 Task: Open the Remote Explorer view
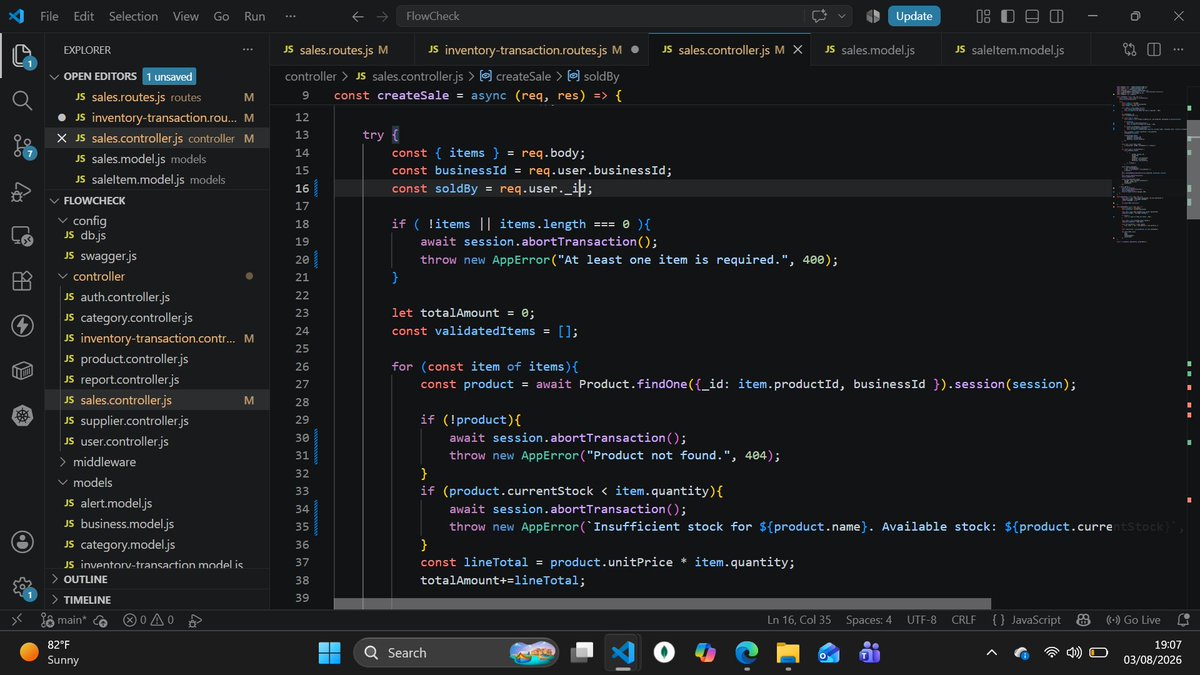click(22, 238)
